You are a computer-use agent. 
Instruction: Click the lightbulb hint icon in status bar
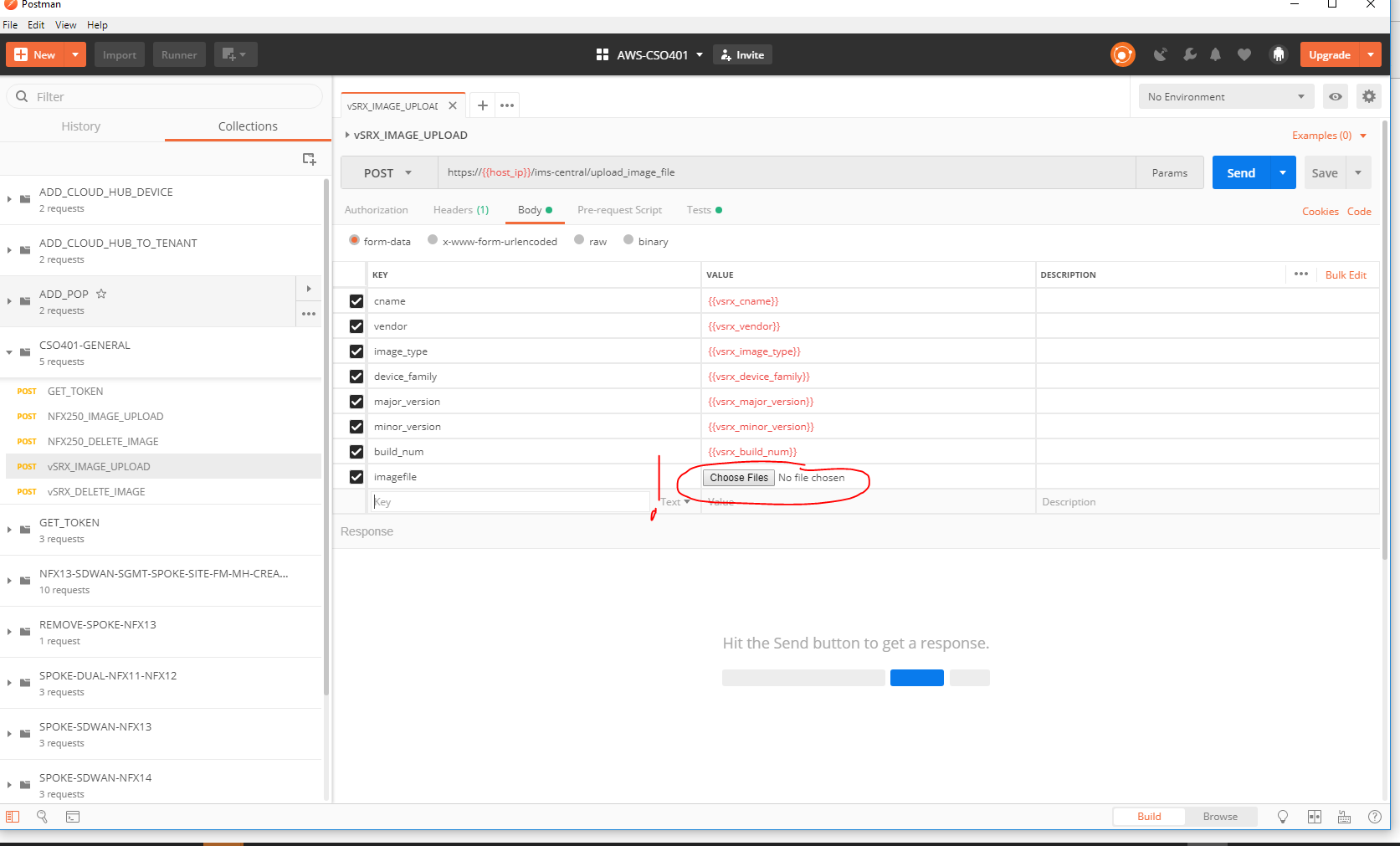click(1283, 817)
